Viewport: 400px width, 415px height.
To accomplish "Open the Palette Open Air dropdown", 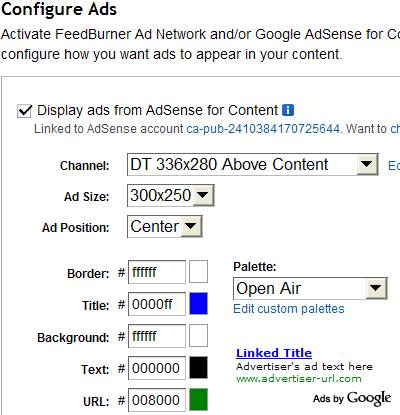I will tap(310, 288).
